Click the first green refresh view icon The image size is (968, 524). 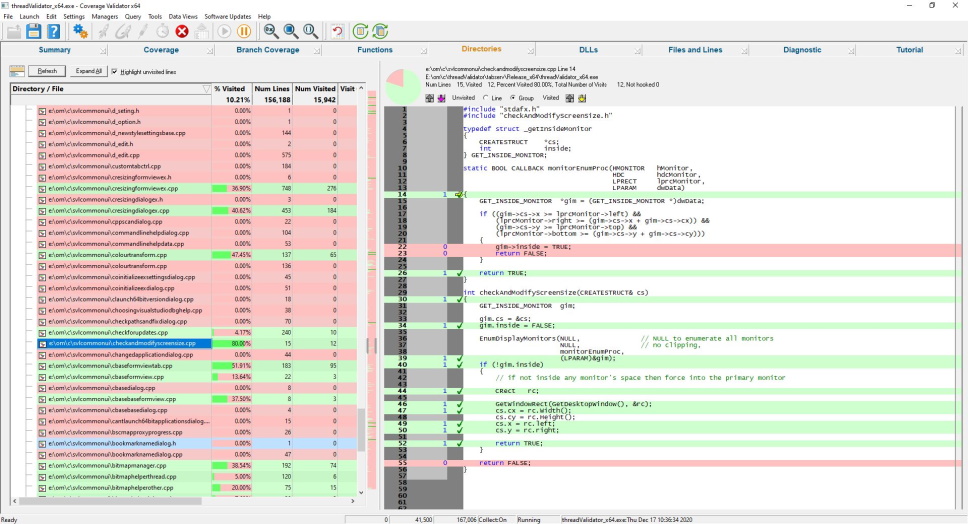point(360,31)
